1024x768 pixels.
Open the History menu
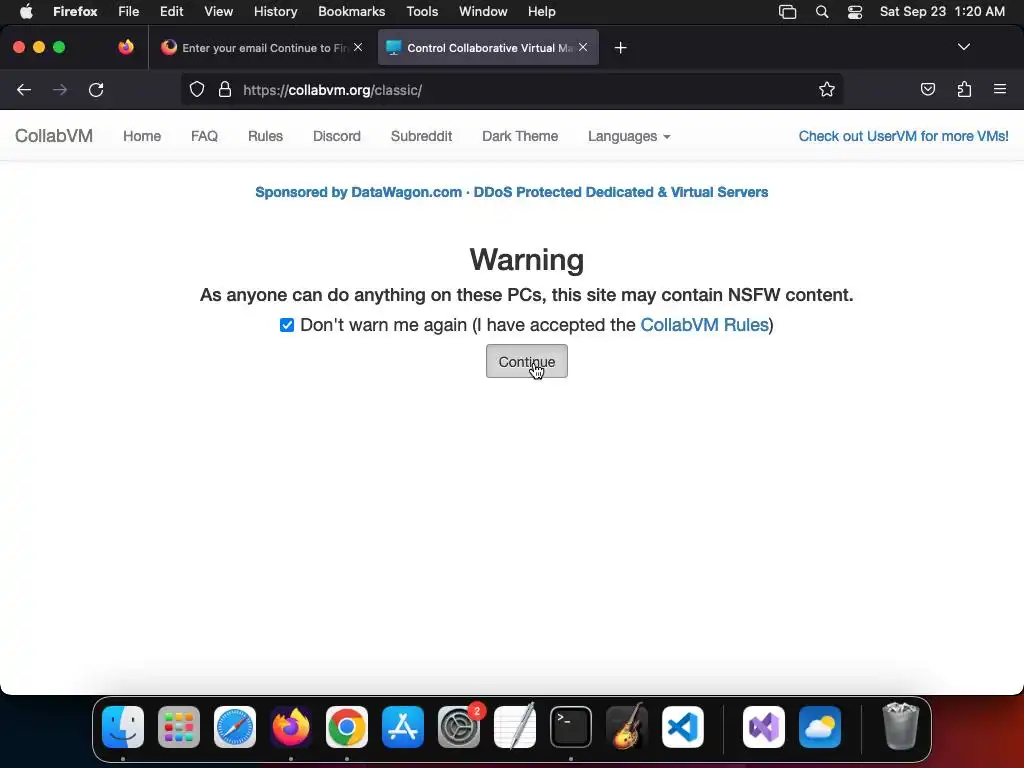275,11
